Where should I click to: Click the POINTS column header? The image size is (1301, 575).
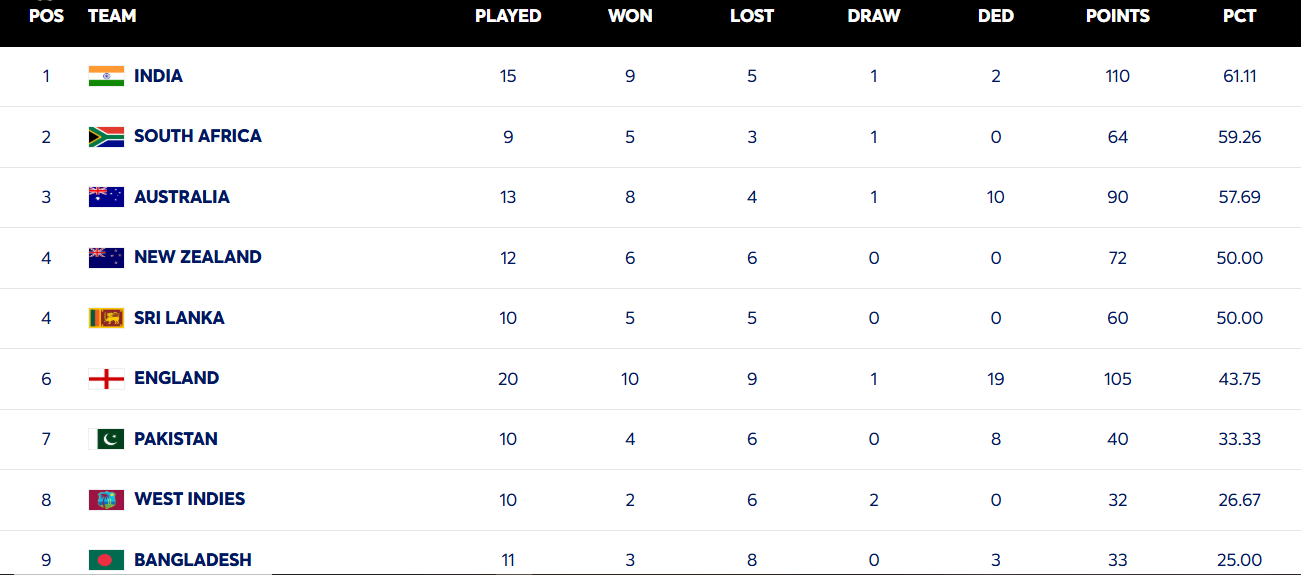[x=1117, y=16]
